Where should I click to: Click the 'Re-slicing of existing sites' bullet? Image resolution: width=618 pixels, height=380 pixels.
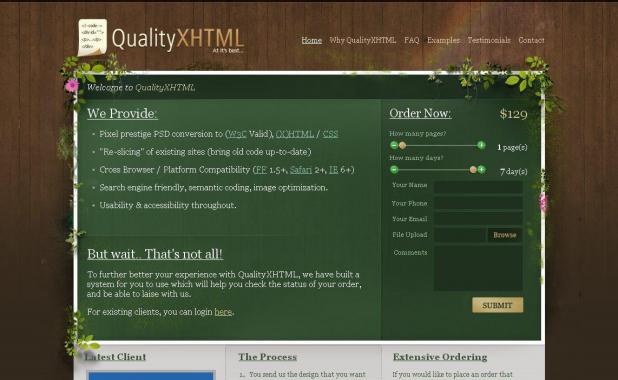[205, 152]
